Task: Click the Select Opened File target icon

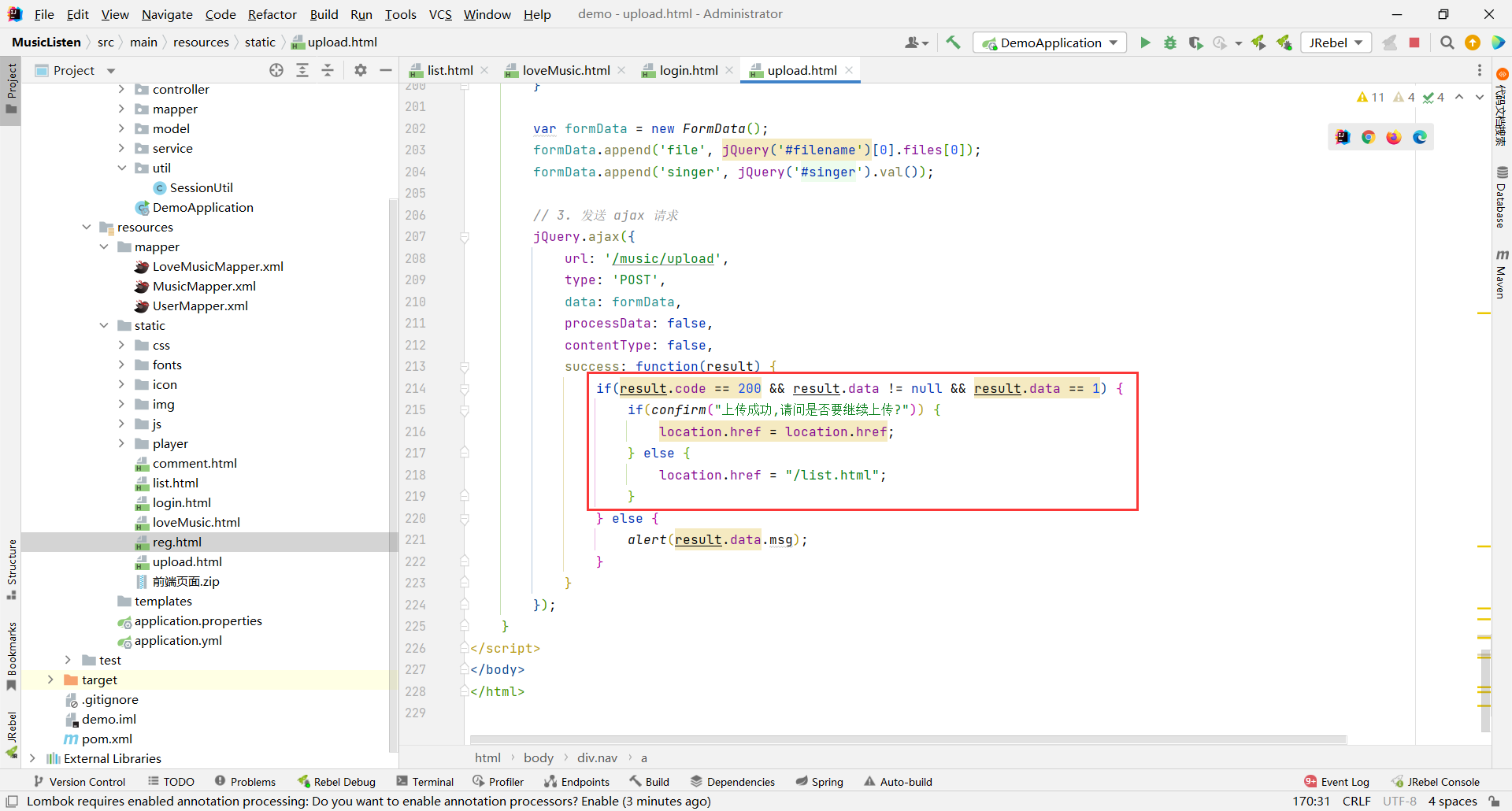Action: point(276,70)
